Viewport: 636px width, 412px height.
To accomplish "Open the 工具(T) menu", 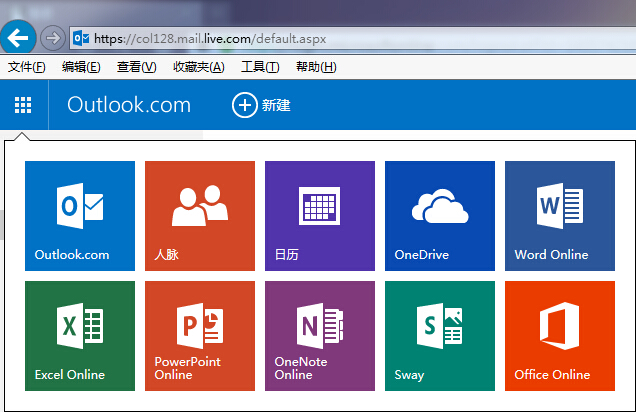I will coord(260,67).
